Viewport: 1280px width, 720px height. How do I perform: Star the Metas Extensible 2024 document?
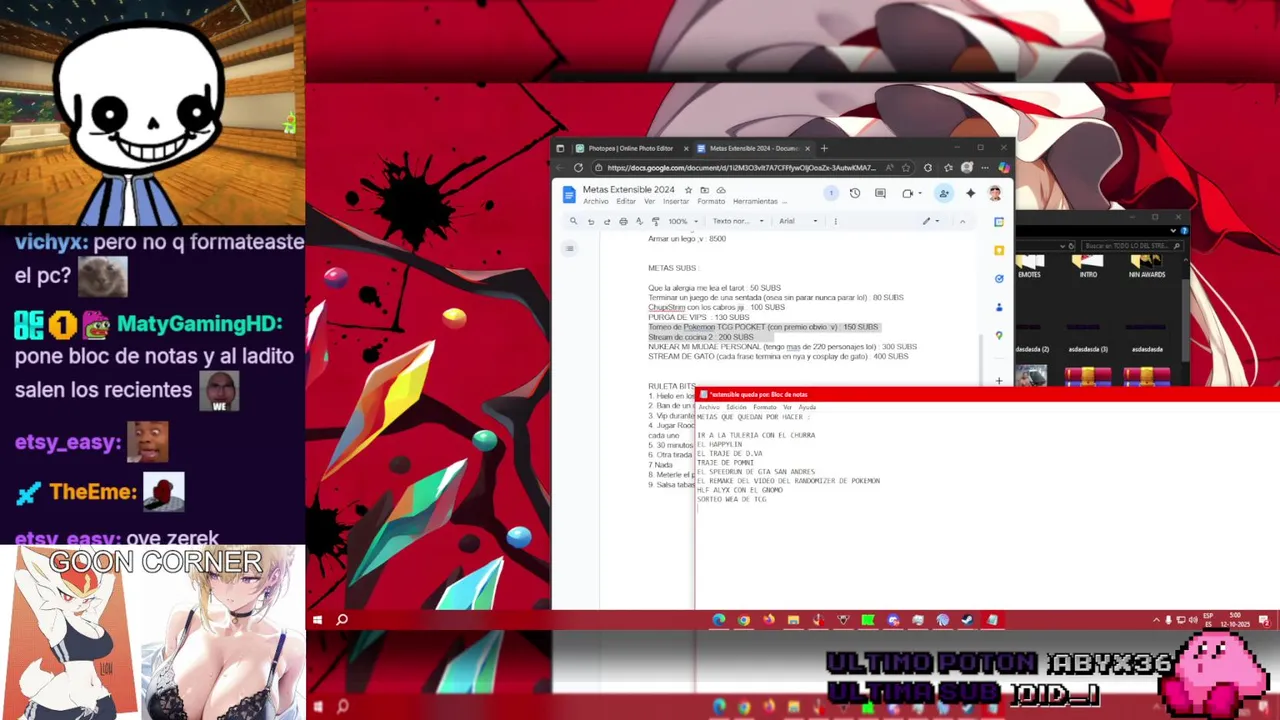click(688, 190)
